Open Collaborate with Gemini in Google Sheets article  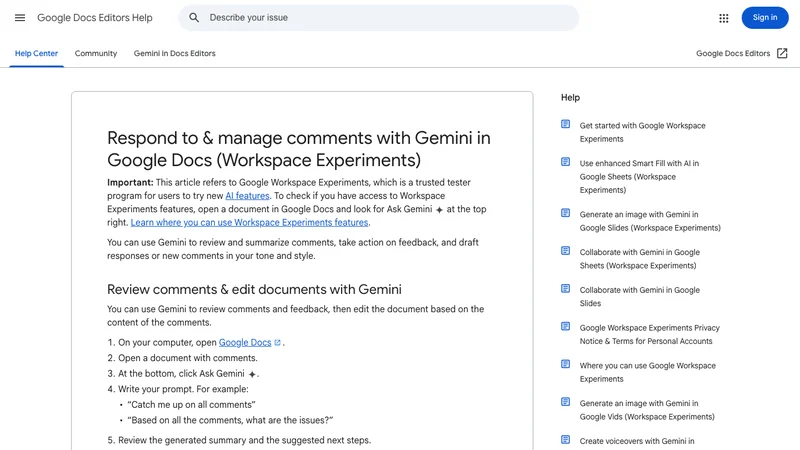click(640, 259)
